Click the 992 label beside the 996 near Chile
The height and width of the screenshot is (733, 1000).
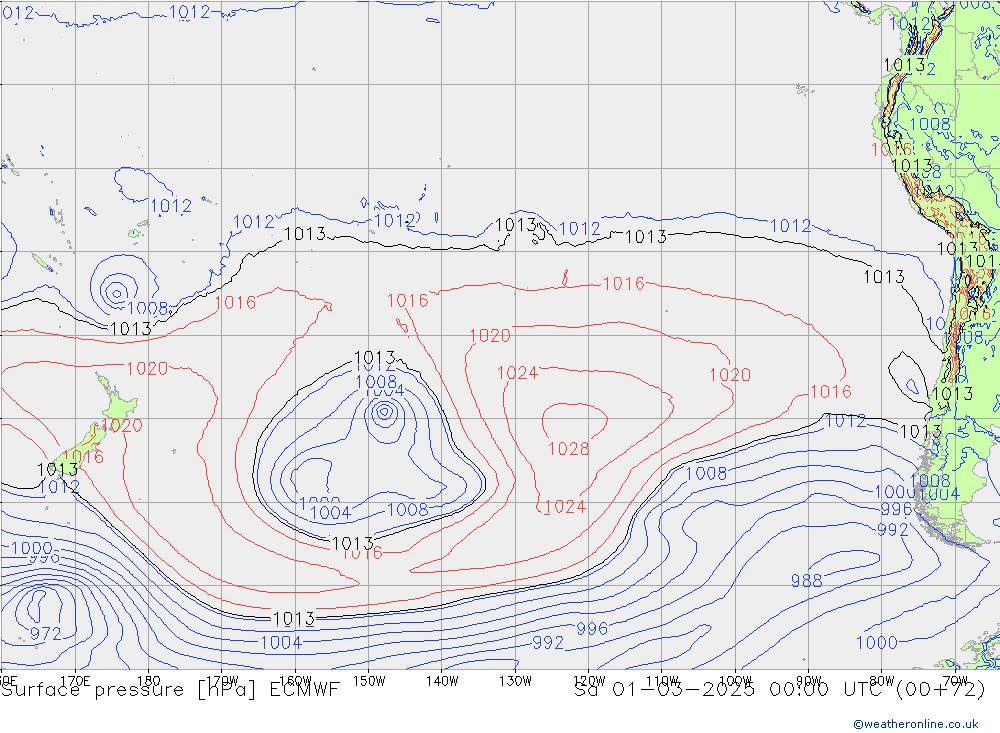892,529
